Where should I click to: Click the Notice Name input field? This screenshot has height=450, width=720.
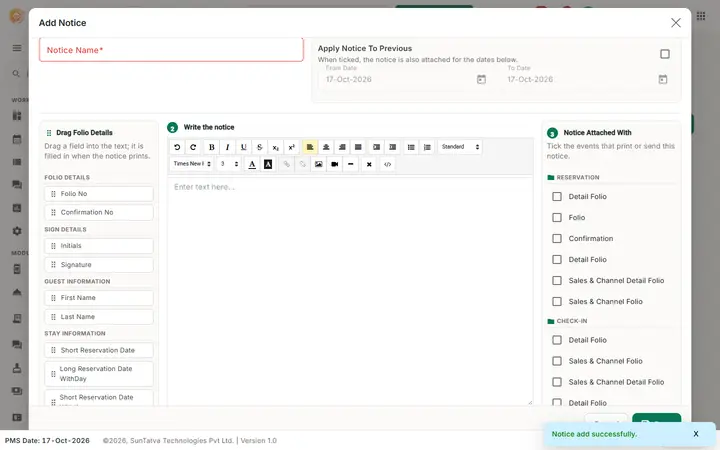[171, 50]
